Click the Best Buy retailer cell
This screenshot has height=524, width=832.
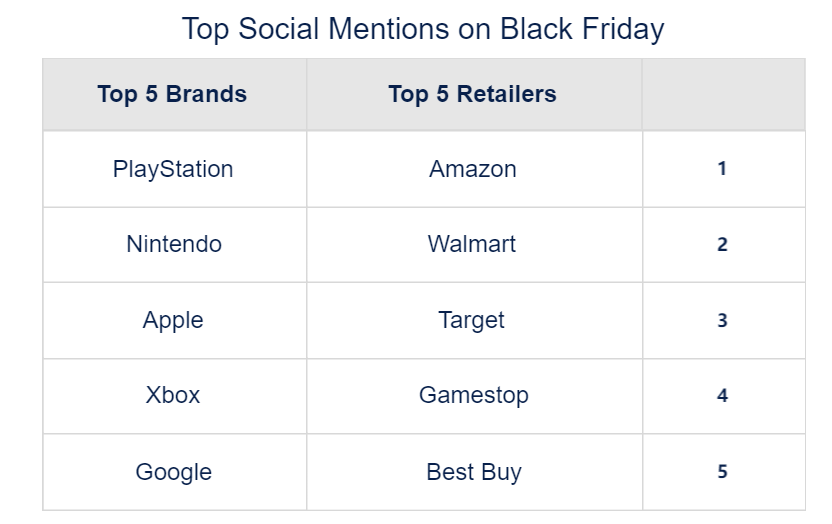pyautogui.click(x=474, y=471)
